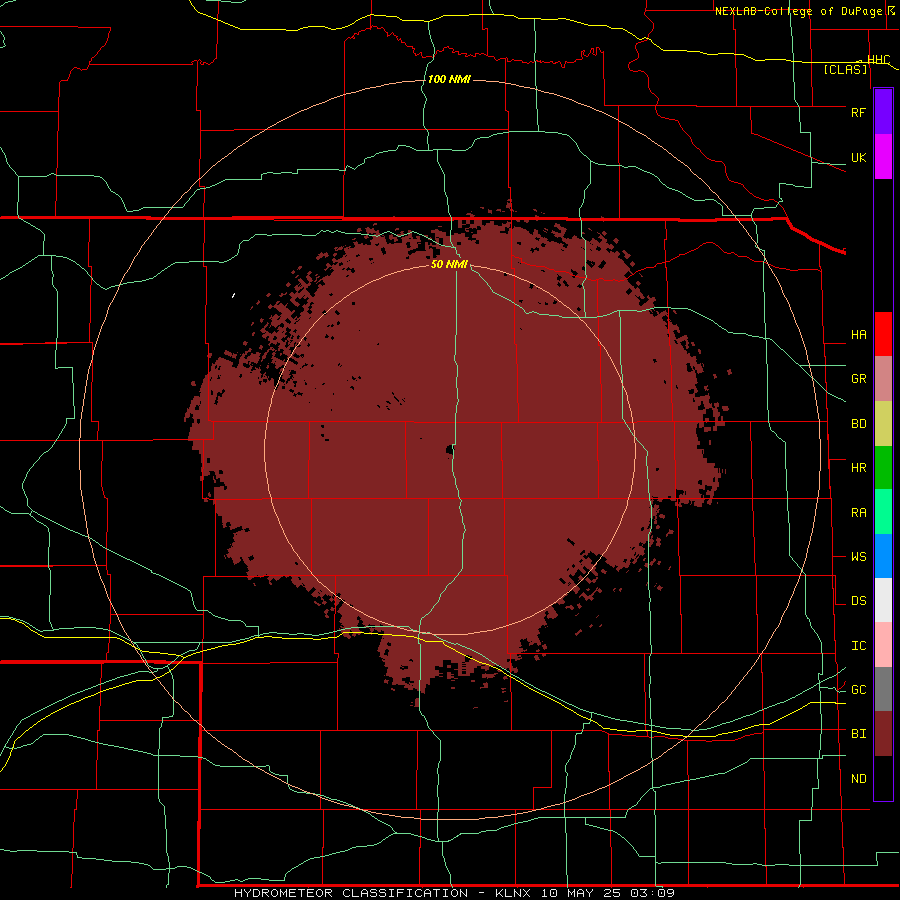Screen dimensions: 900x900
Task: Click the black radar-site dot at map center
Action: click(x=449, y=450)
